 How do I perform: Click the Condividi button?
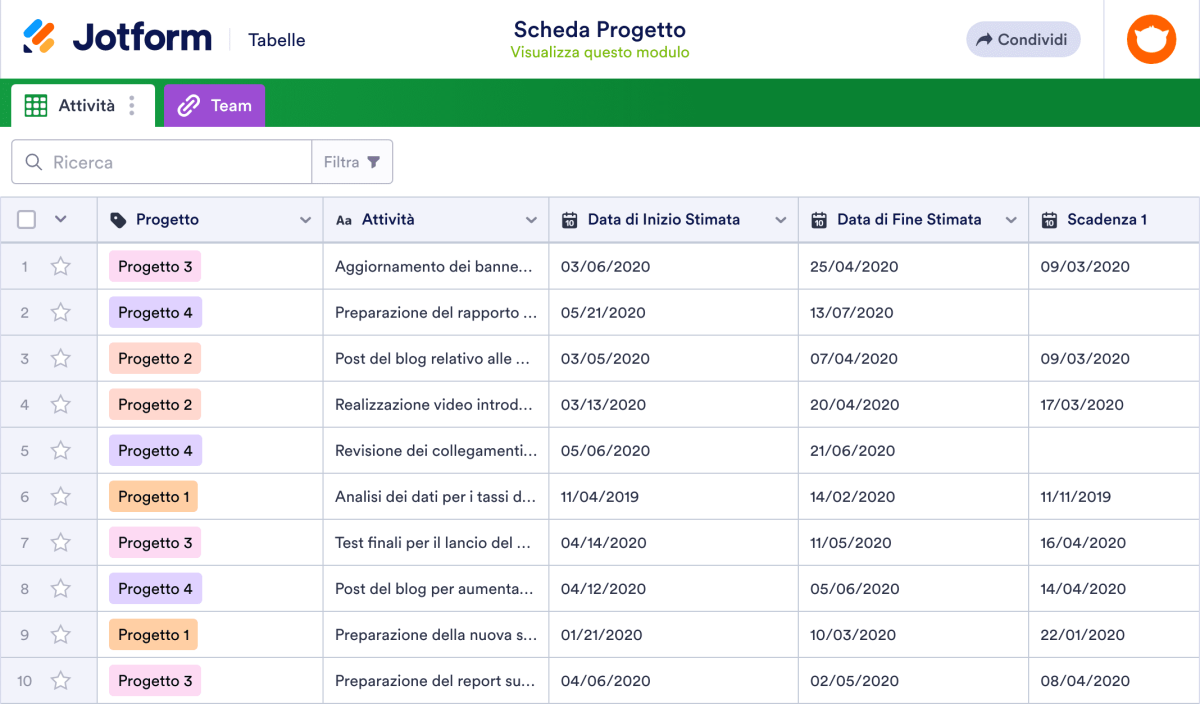pyautogui.click(x=1022, y=39)
